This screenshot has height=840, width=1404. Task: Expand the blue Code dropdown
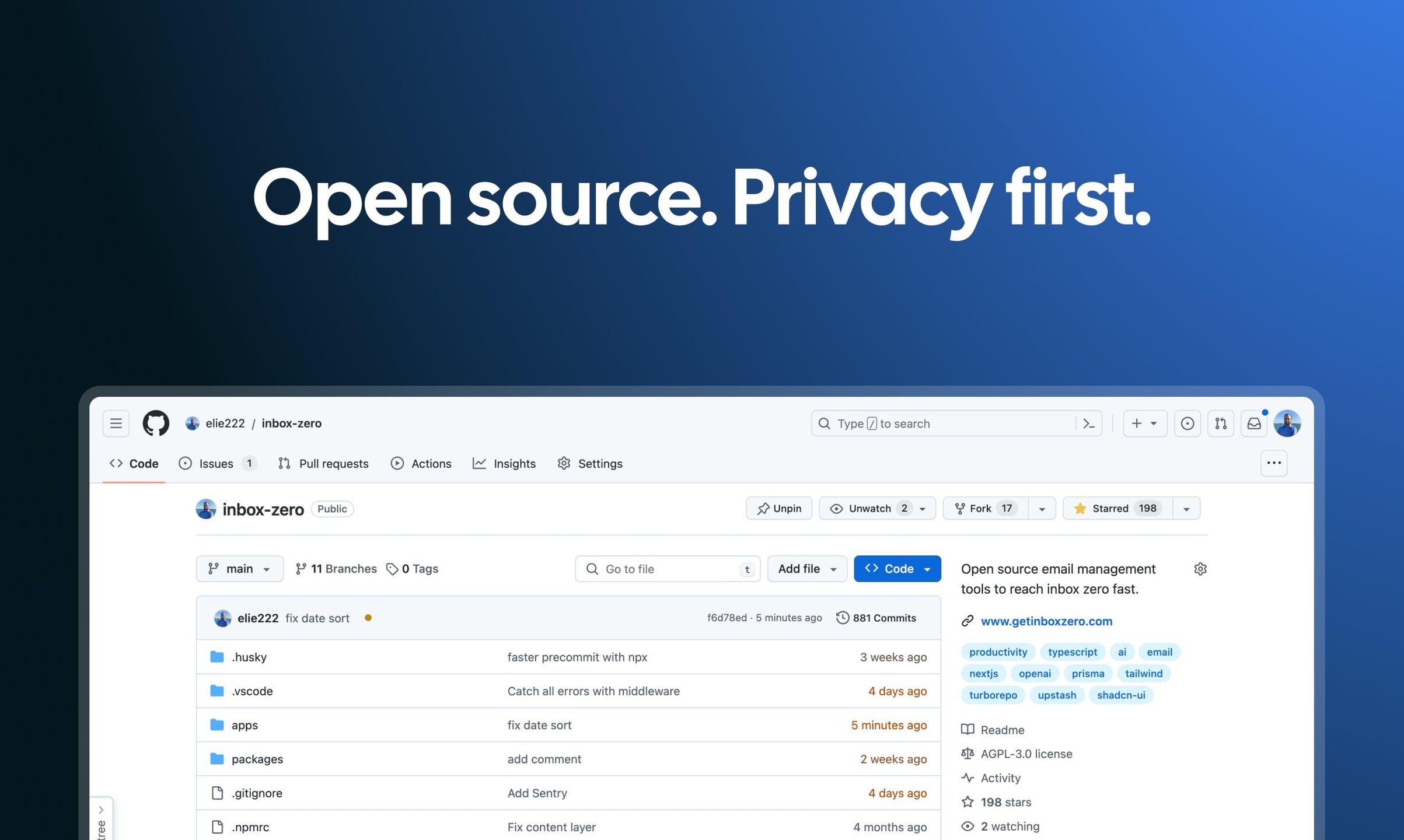tap(897, 569)
